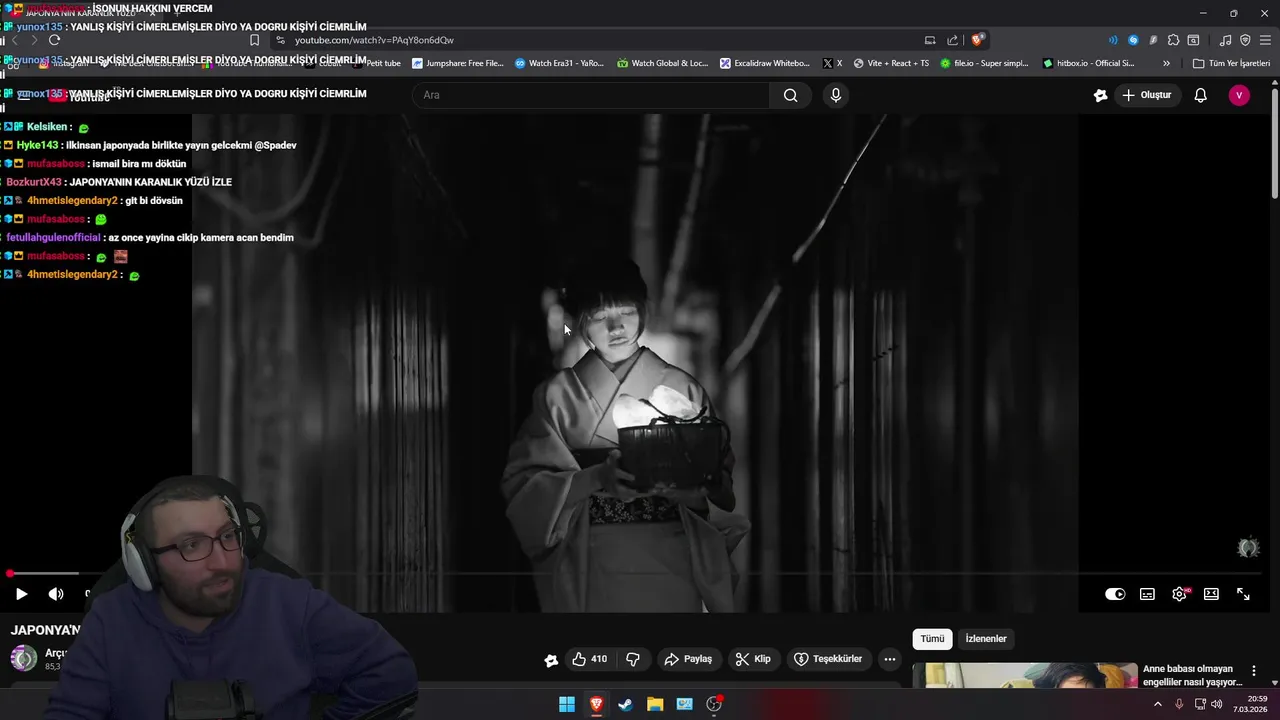This screenshot has height=720, width=1280.
Task: Click the Teşekkürler button
Action: click(x=828, y=659)
